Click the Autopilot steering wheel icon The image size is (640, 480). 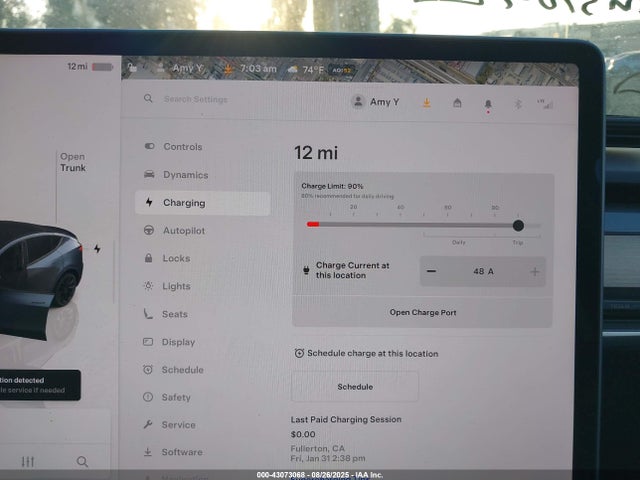[x=149, y=230]
